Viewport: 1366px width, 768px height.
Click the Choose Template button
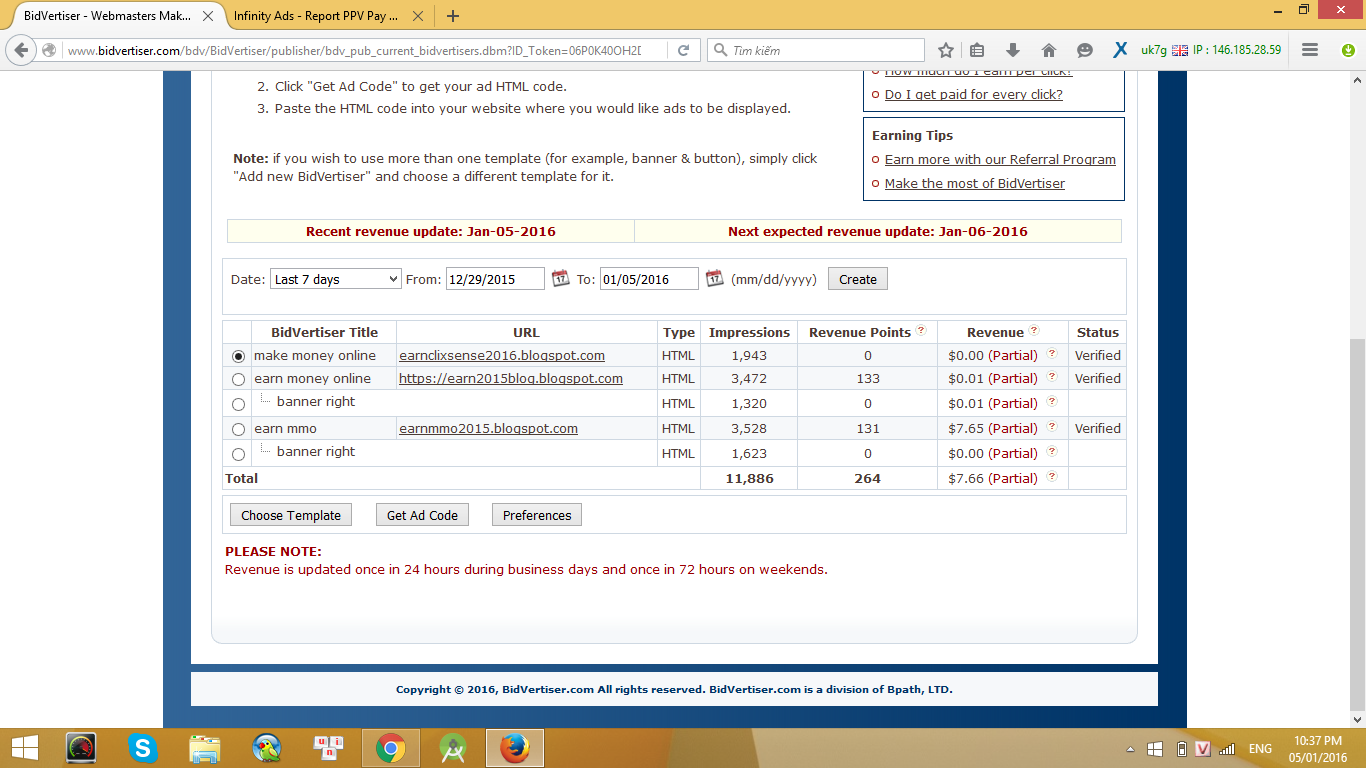click(291, 515)
